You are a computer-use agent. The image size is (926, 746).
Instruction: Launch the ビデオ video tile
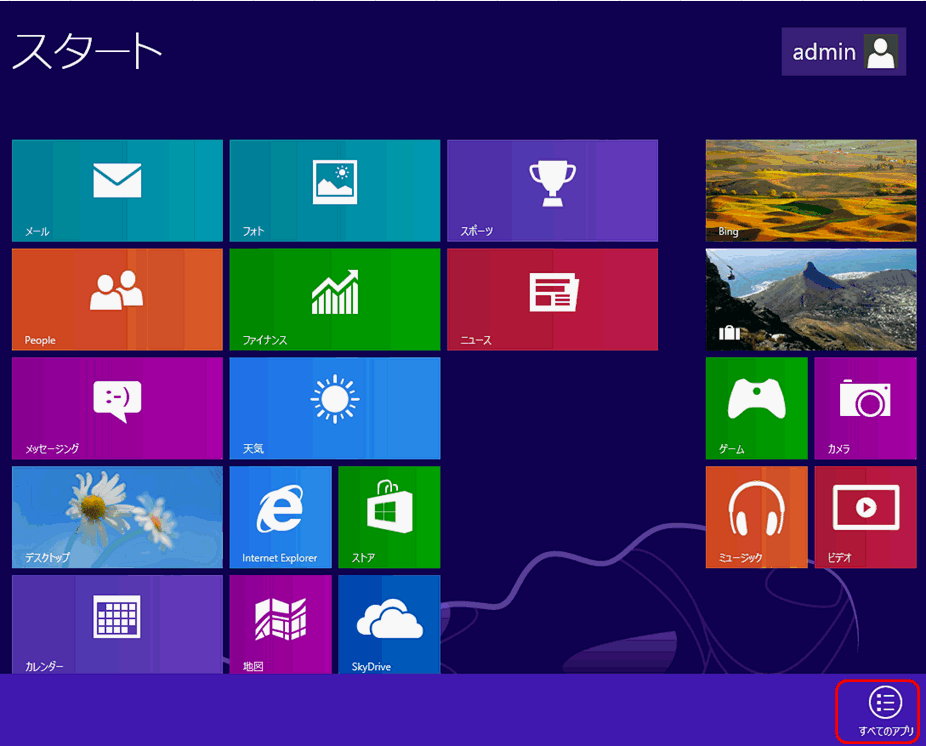[865, 517]
